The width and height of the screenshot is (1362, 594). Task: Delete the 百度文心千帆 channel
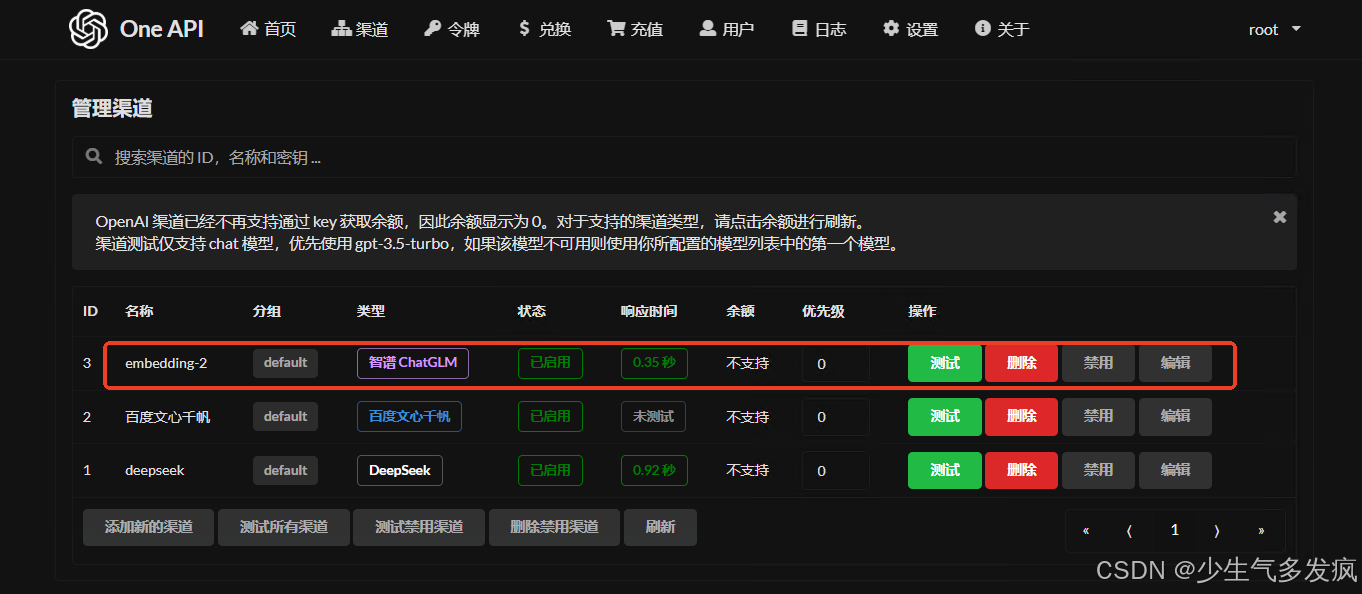1021,416
